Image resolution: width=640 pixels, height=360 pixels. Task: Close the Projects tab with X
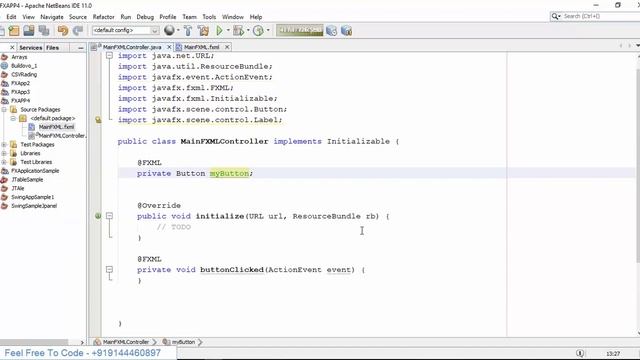tap(12, 48)
